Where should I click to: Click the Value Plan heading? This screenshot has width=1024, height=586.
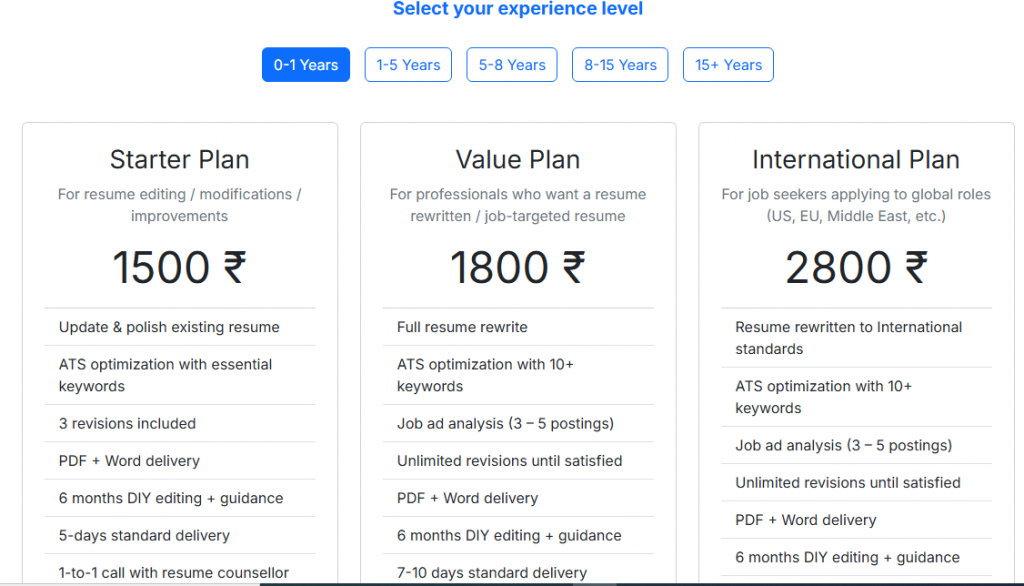point(518,160)
